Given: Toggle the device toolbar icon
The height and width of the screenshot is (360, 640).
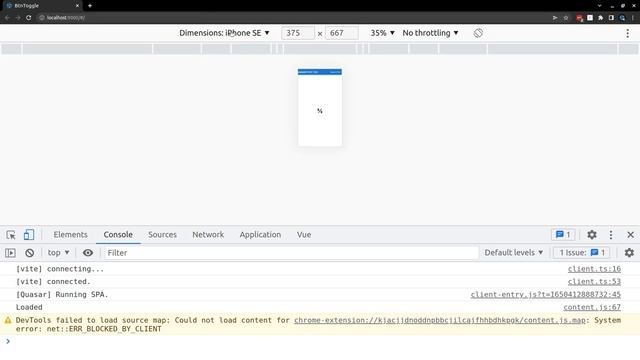Looking at the screenshot, I should [x=29, y=235].
